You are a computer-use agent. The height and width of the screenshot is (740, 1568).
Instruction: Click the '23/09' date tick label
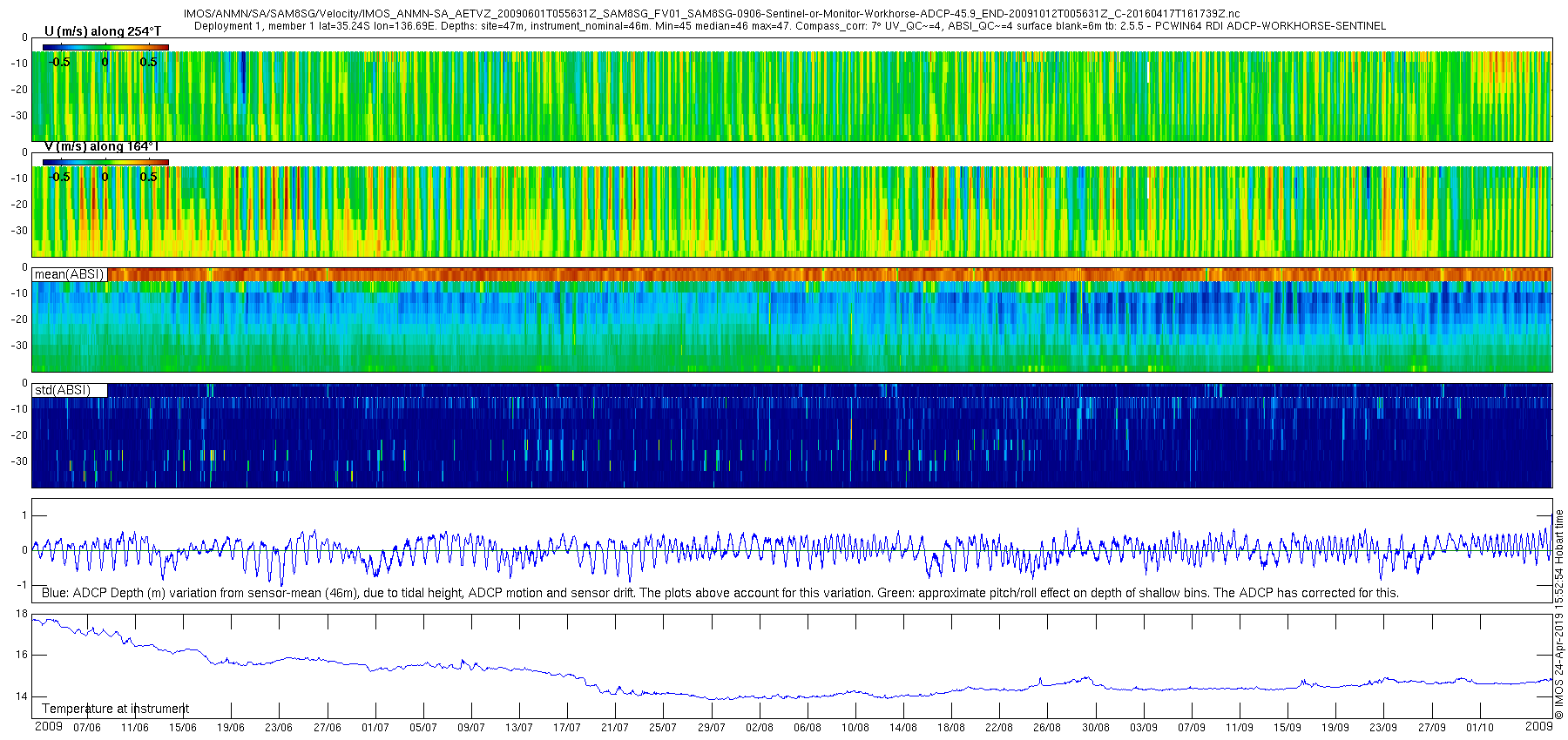point(1383,728)
